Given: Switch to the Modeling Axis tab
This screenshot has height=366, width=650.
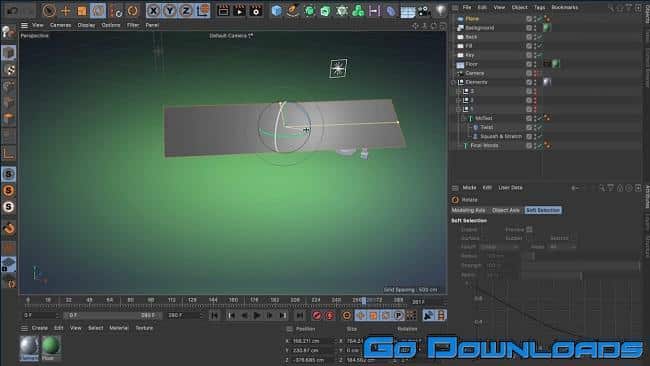Looking at the screenshot, I should coord(468,211).
